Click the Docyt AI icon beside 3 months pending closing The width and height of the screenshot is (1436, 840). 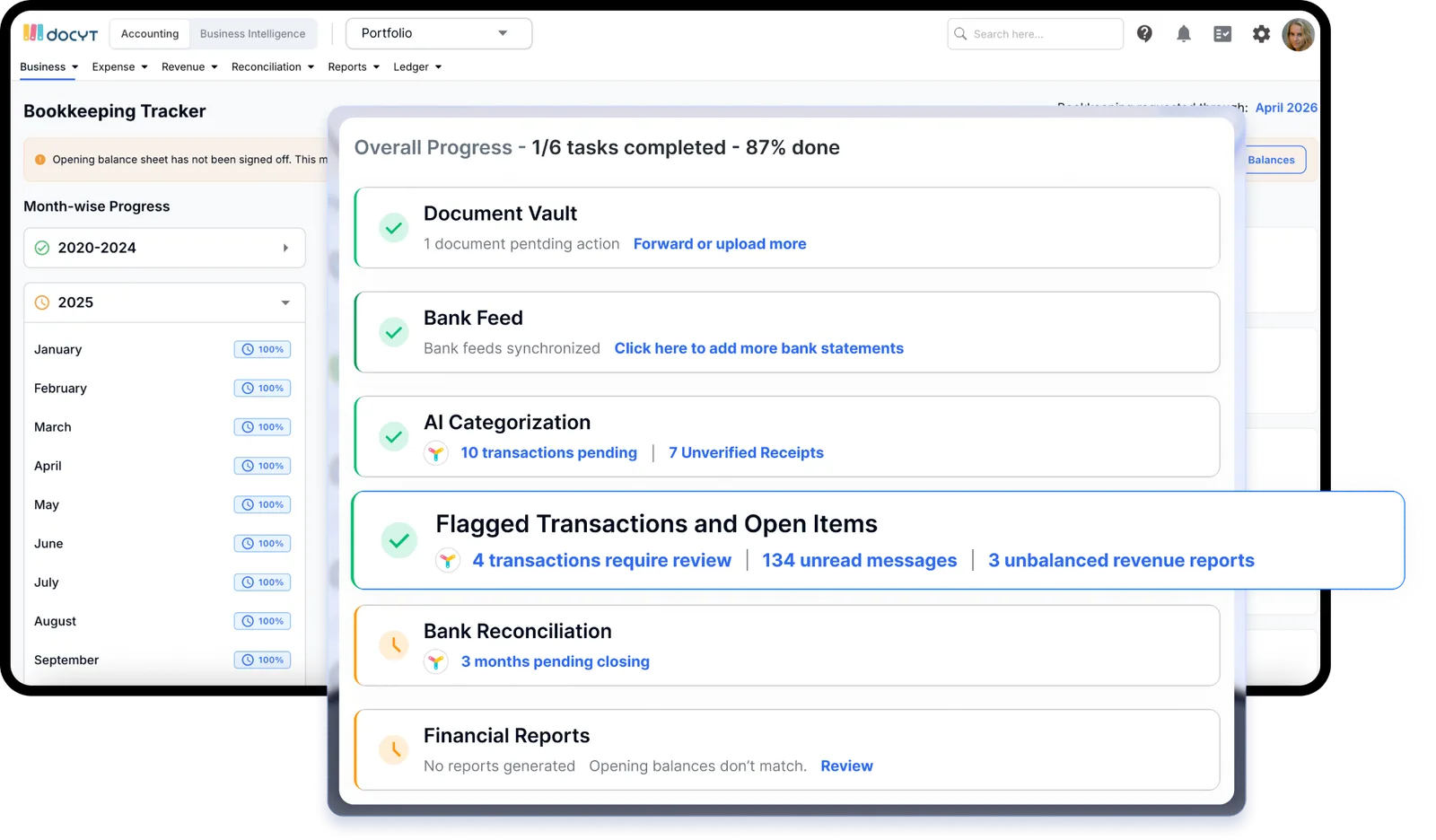tap(436, 662)
